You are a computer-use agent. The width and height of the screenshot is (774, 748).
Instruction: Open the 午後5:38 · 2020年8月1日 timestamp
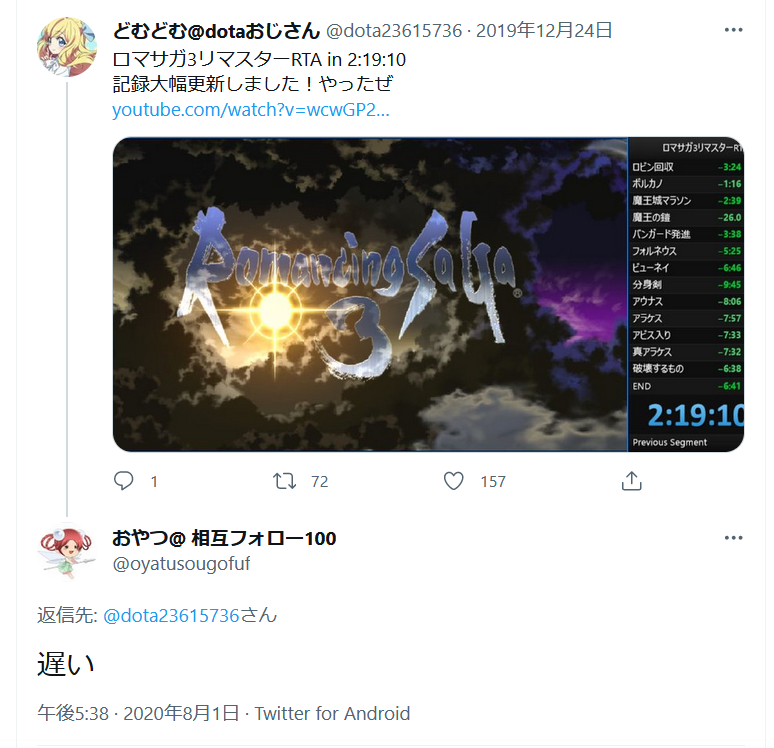pos(139,713)
